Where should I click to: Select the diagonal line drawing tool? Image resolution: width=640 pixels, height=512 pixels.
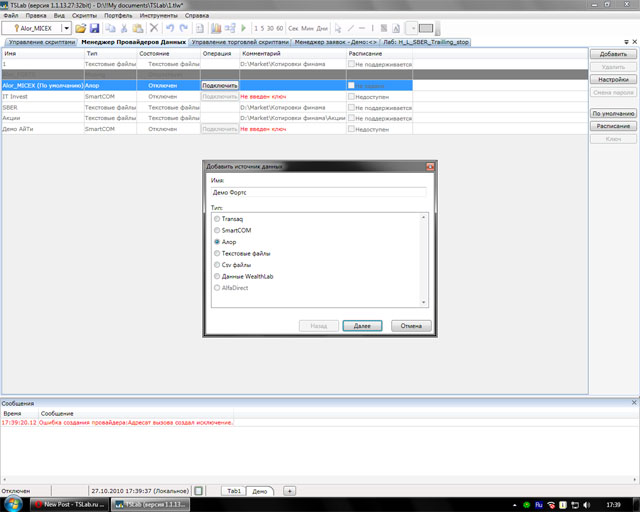351,28
